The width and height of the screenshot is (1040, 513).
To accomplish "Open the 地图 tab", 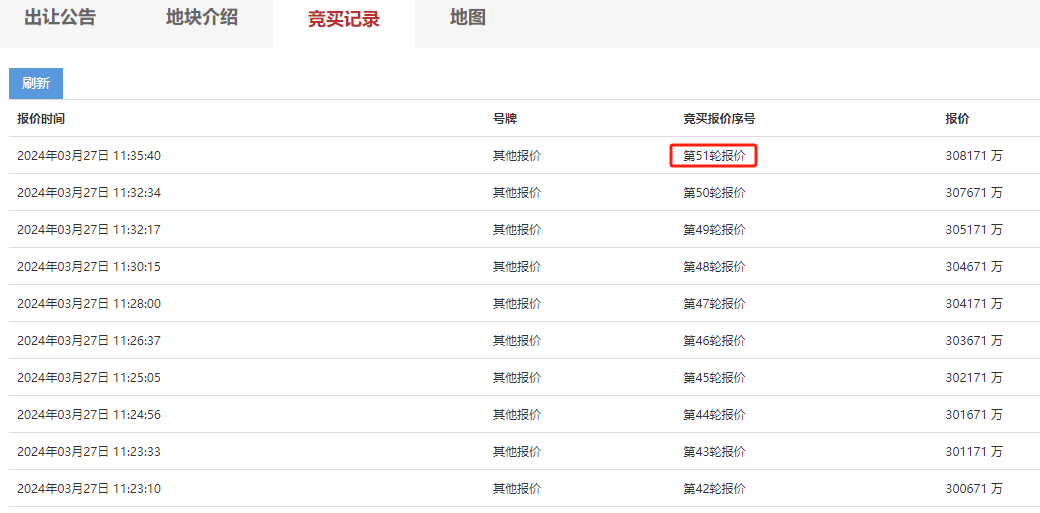I will pos(468,17).
